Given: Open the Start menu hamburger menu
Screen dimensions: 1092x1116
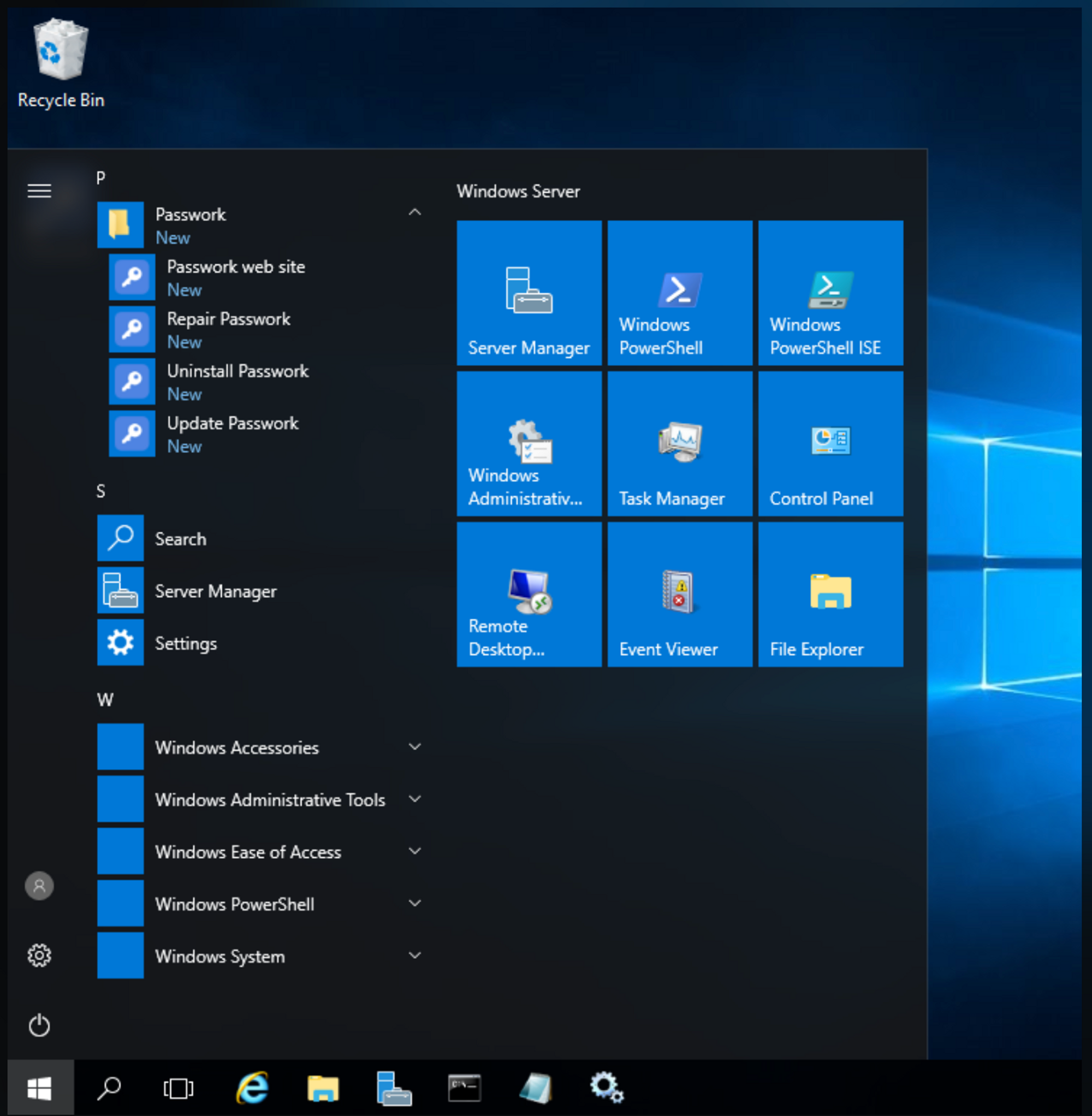Looking at the screenshot, I should click(x=39, y=191).
